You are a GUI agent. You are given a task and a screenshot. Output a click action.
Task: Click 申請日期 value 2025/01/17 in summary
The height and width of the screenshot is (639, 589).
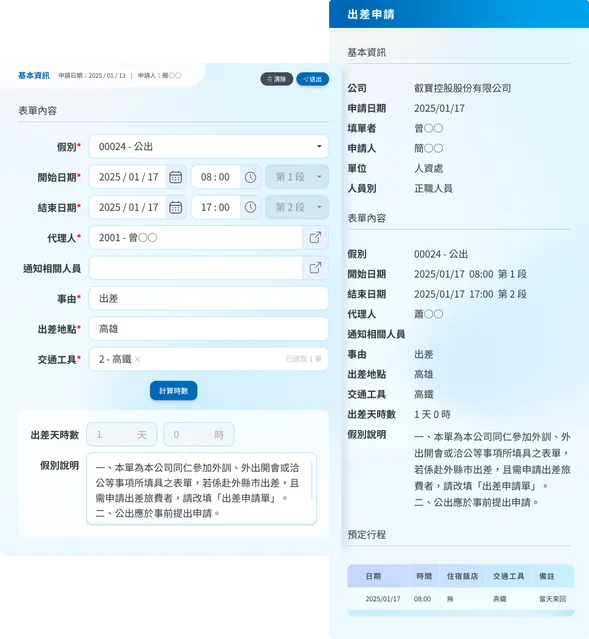click(x=439, y=108)
